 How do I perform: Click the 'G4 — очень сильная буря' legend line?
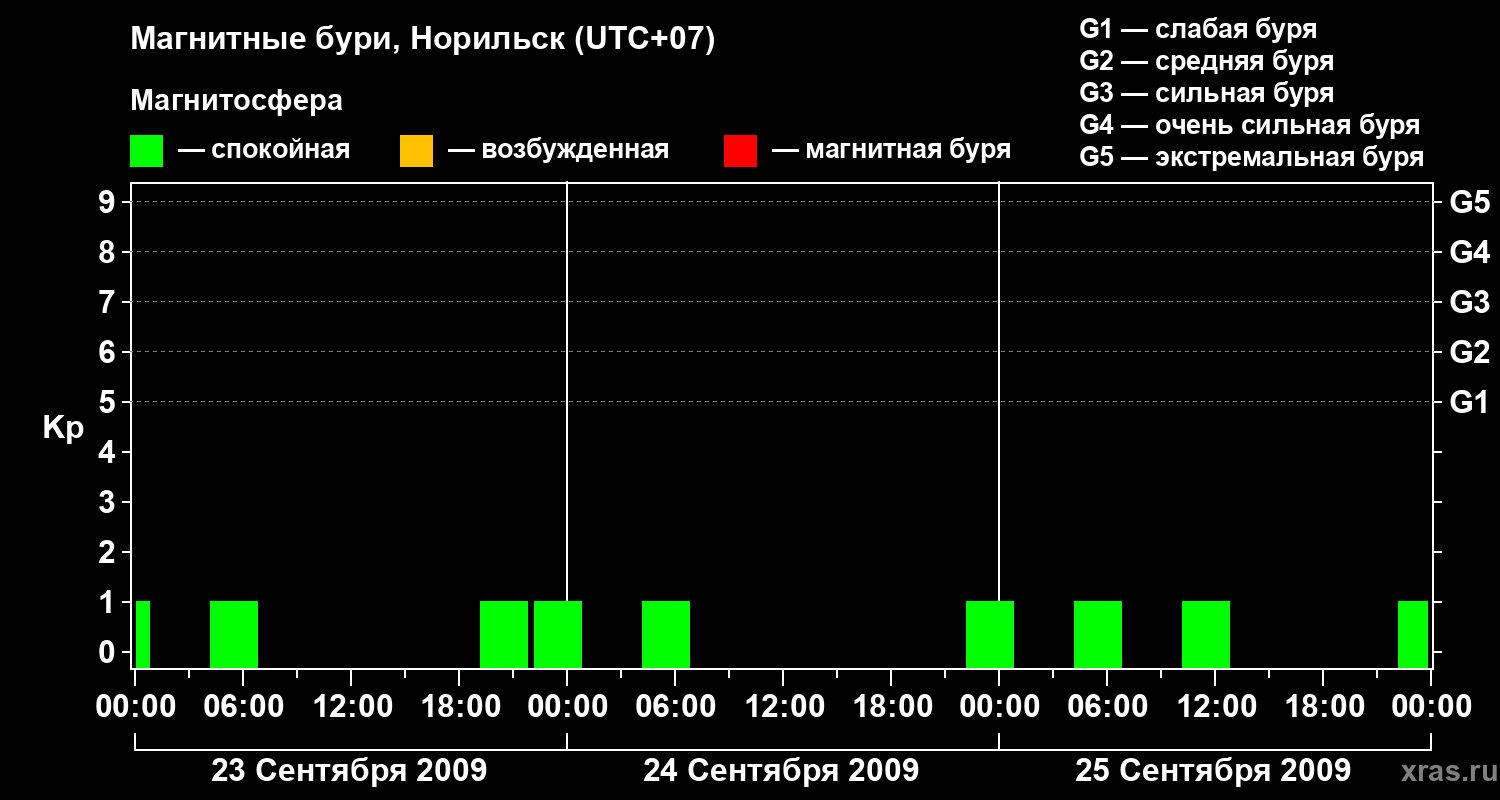click(1249, 125)
